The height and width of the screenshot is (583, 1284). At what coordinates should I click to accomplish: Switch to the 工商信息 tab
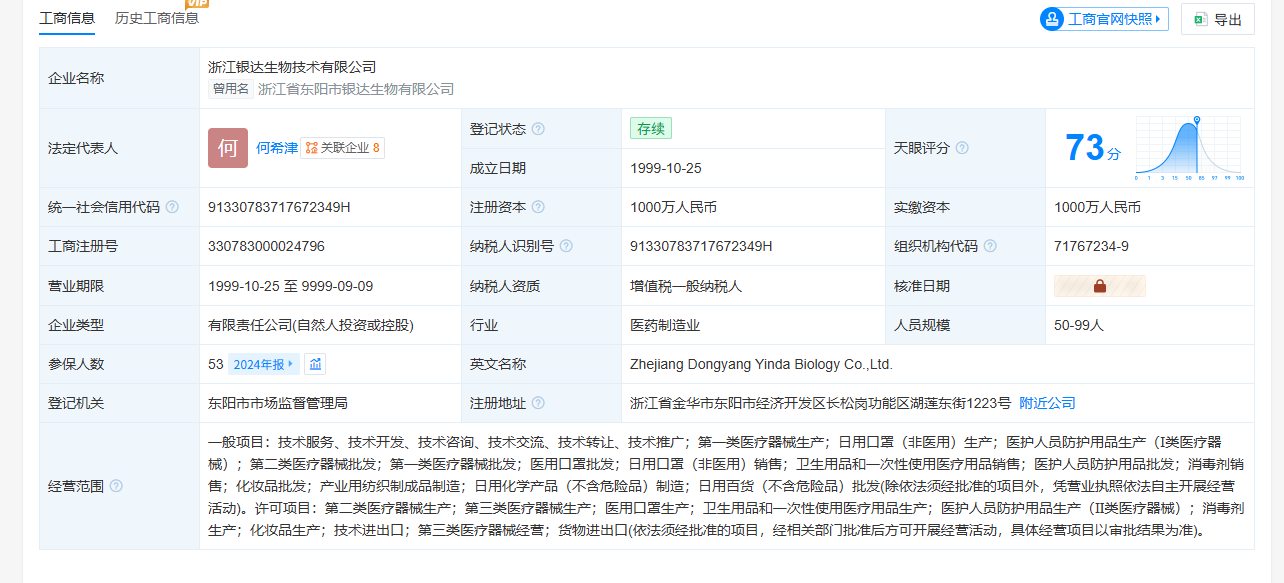[x=67, y=18]
